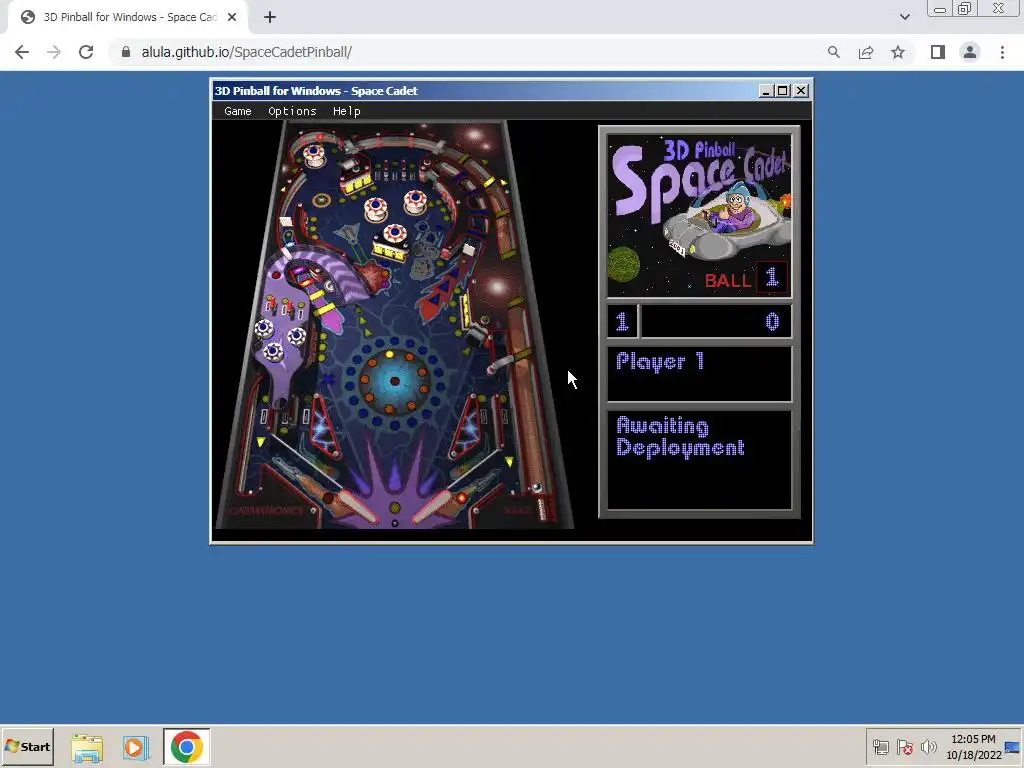Bookmark this page with the star
This screenshot has height=768, width=1024.
coord(898,52)
